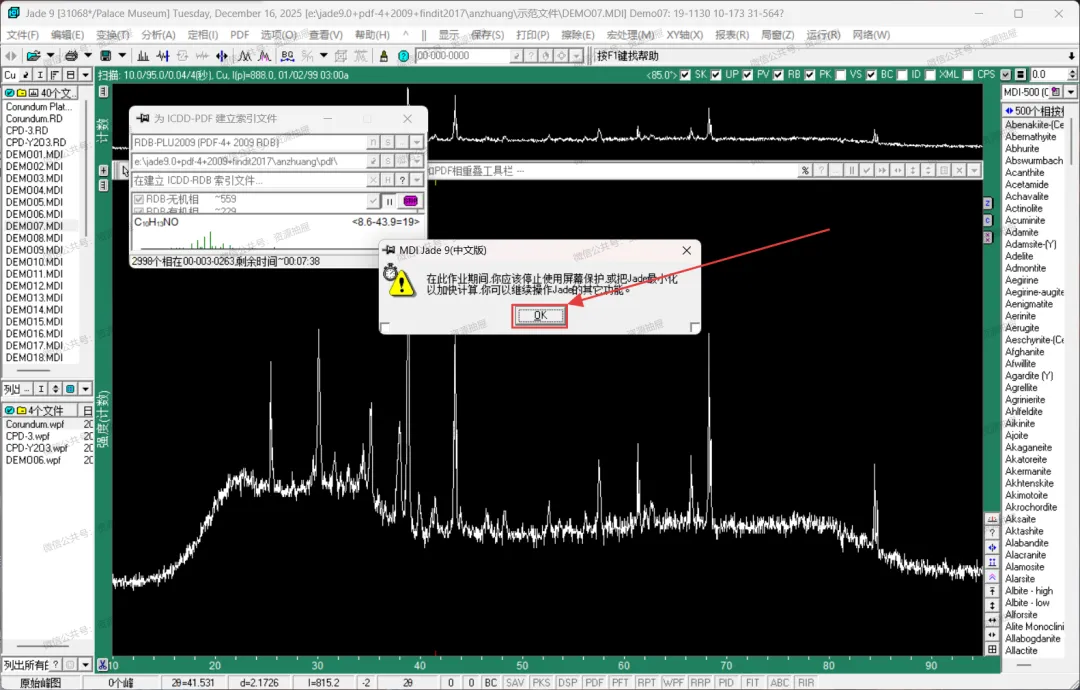Click the grid icon at right edge bottom

992,649
